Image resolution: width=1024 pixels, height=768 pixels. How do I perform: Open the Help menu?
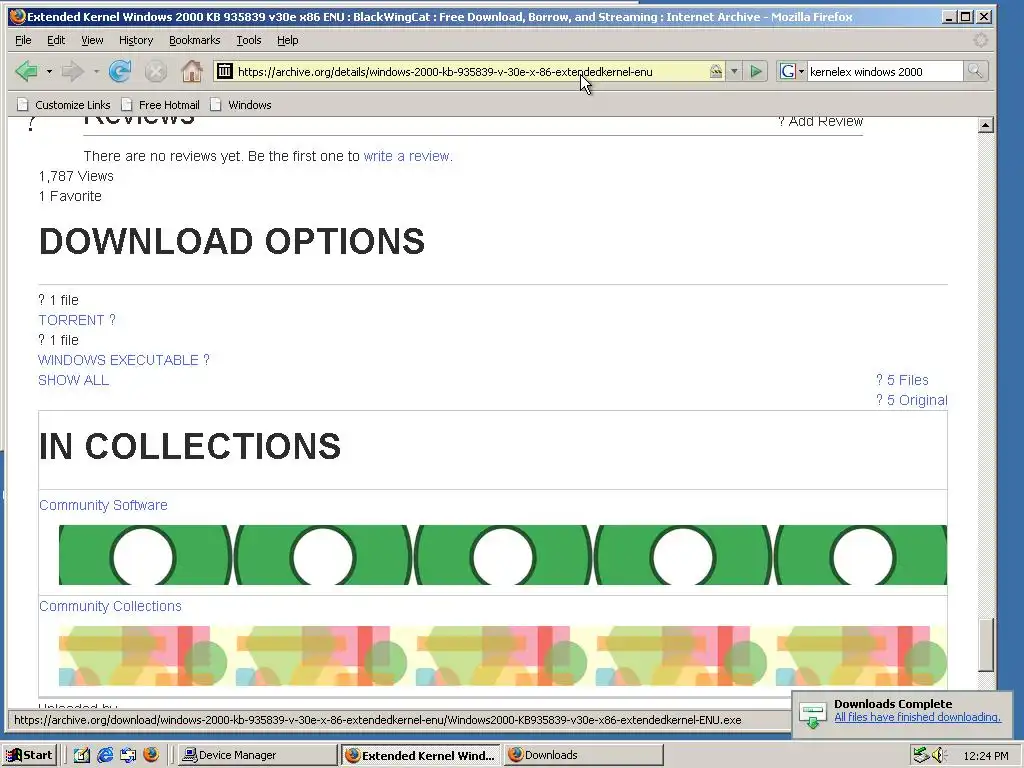(x=287, y=40)
